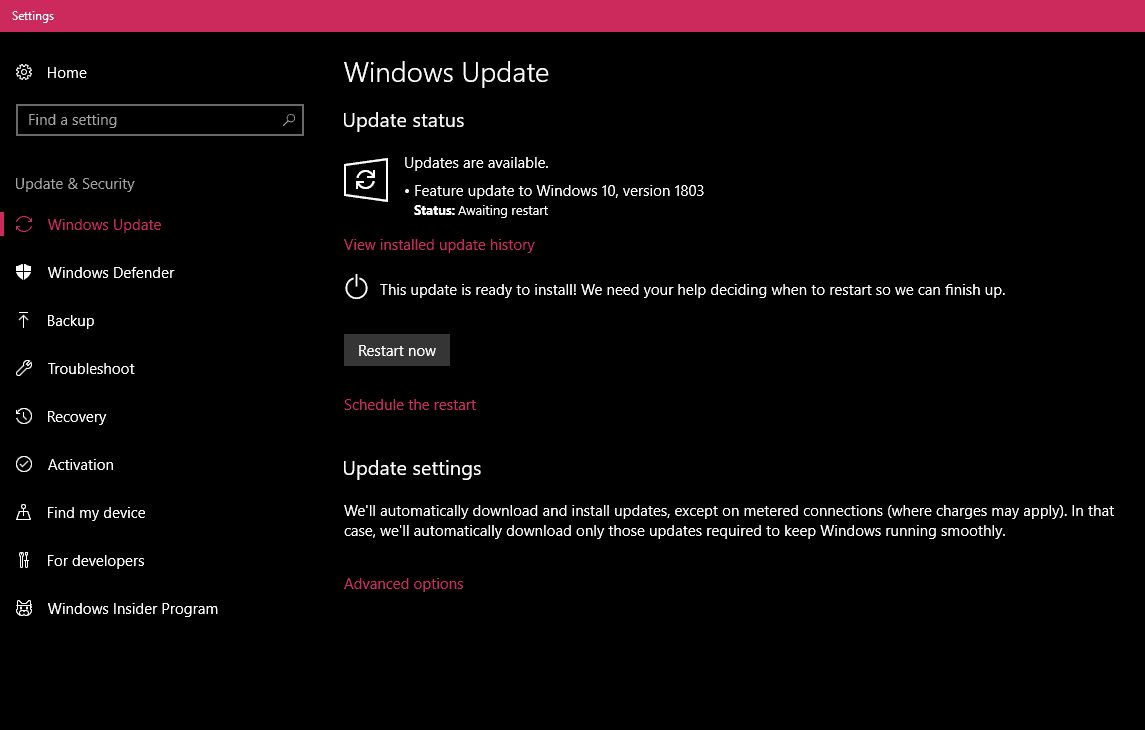Click the Find my device person icon
The image size is (1145, 730).
(23, 512)
